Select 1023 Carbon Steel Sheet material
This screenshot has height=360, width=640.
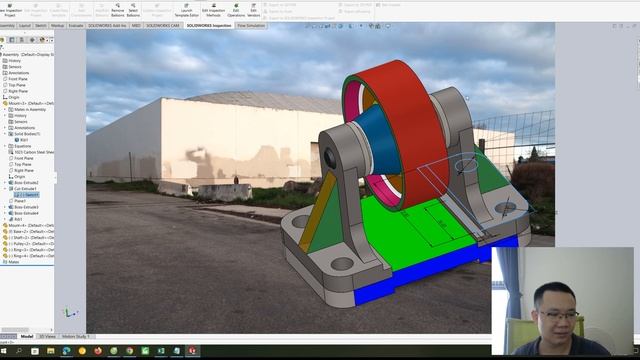pos(31,152)
